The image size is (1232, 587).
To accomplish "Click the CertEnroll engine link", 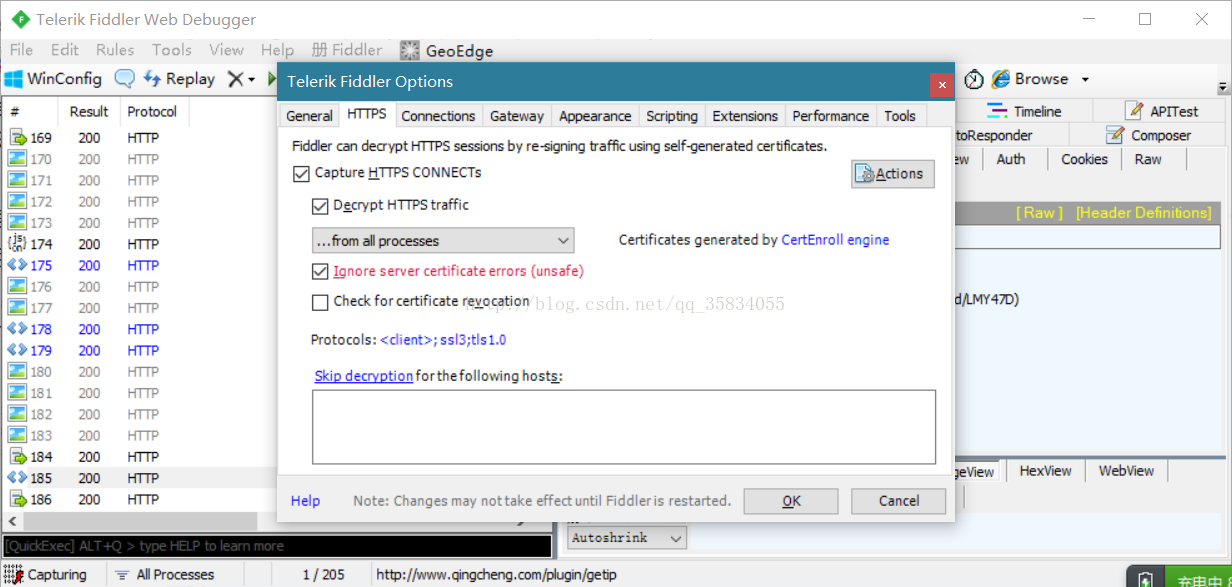I will (835, 240).
